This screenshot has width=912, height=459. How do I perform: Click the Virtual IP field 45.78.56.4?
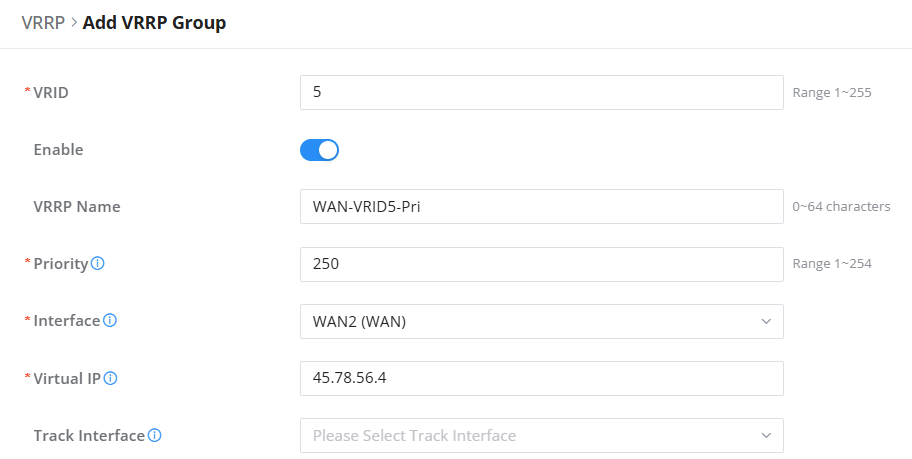point(542,378)
